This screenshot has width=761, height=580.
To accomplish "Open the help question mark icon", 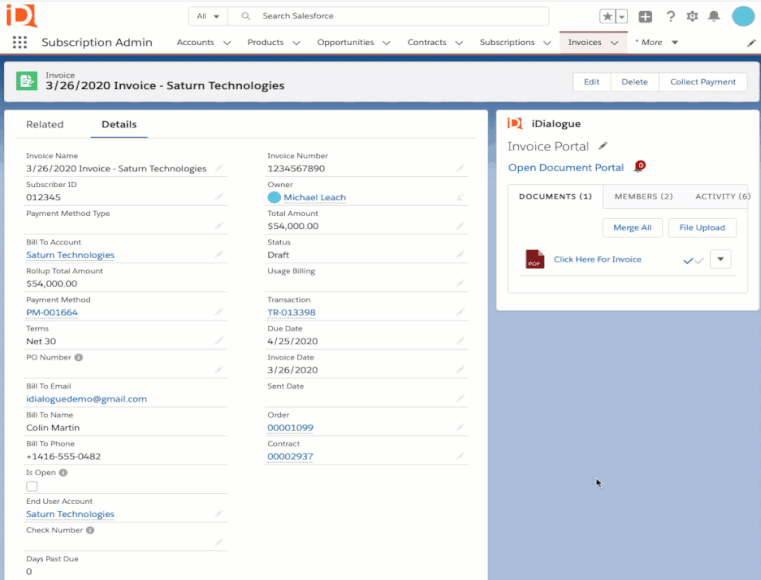I will [x=670, y=17].
